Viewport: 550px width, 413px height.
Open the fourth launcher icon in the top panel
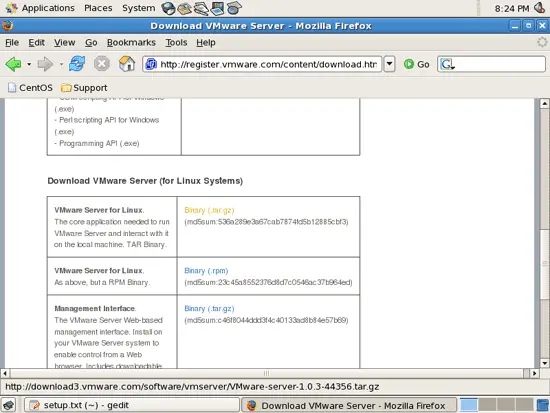(218, 8)
